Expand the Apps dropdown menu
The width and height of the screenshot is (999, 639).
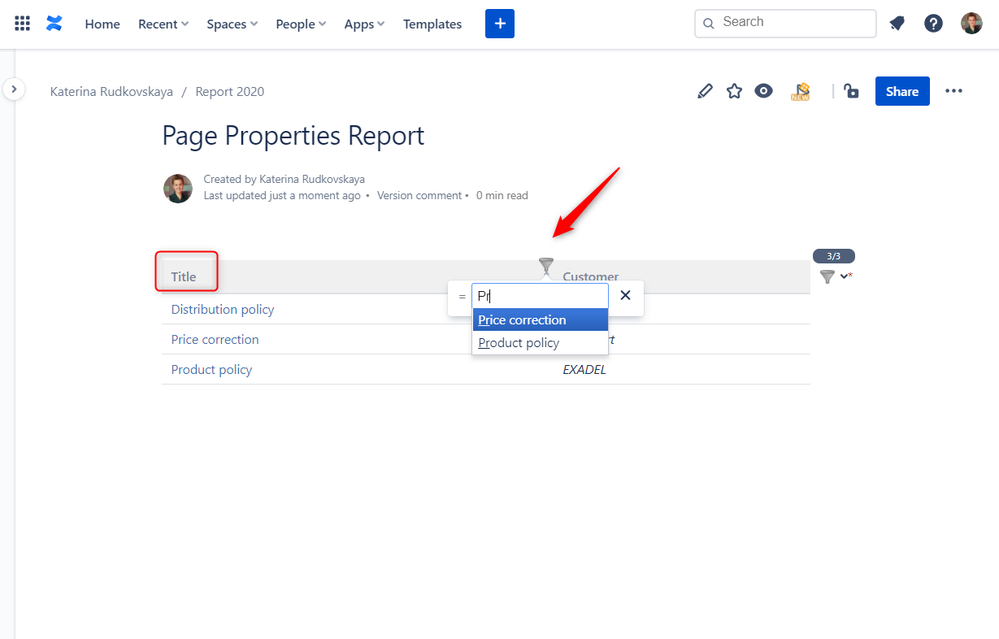[364, 24]
